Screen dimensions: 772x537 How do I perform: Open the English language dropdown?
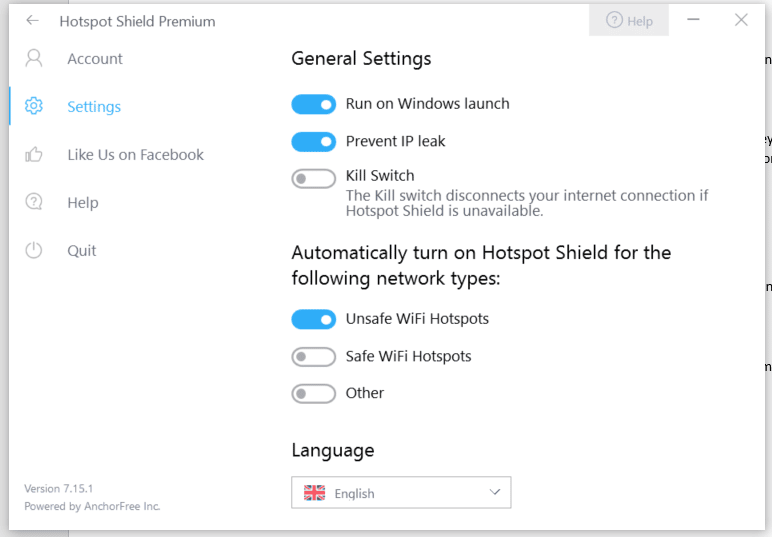[x=401, y=492]
